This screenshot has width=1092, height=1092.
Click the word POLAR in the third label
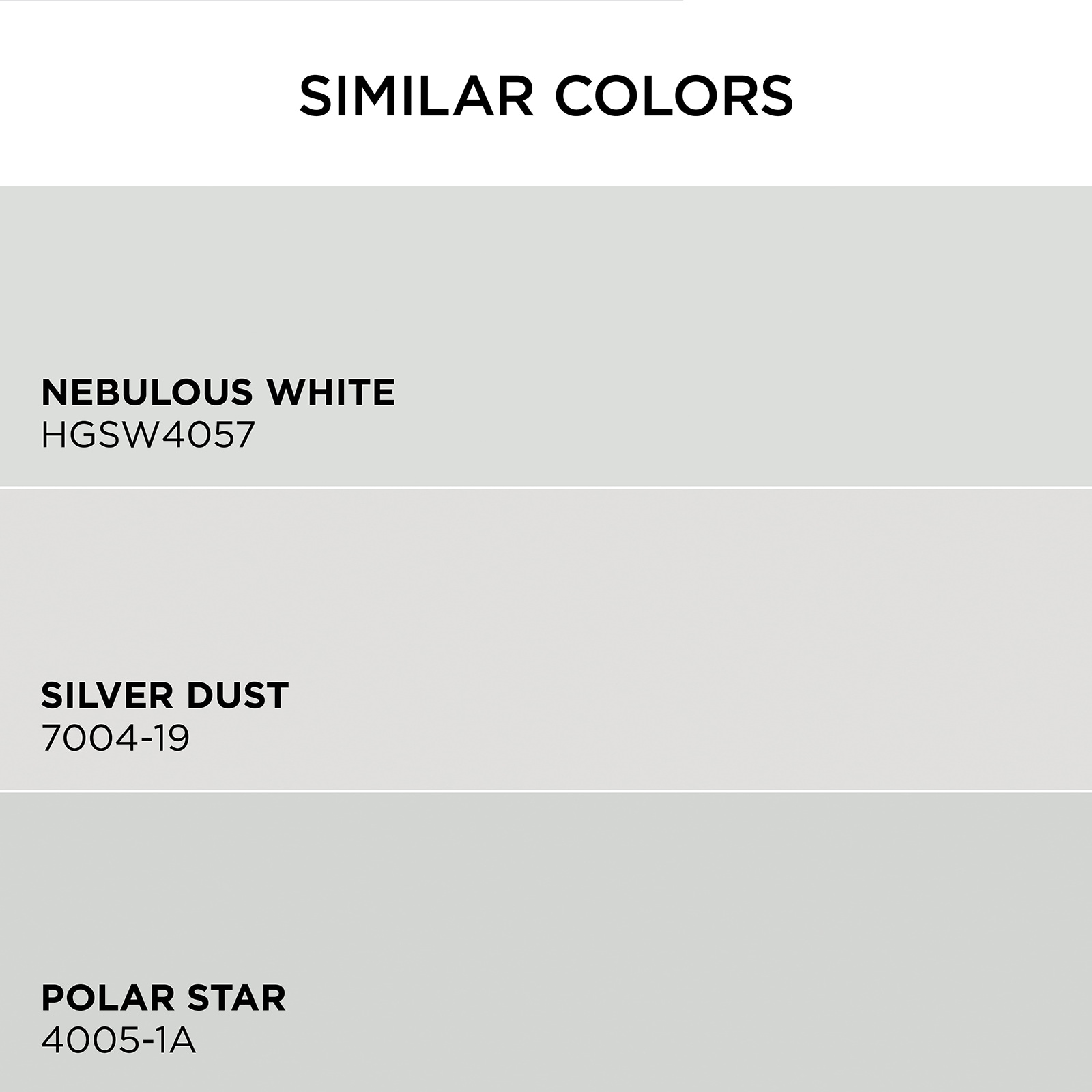point(108,998)
